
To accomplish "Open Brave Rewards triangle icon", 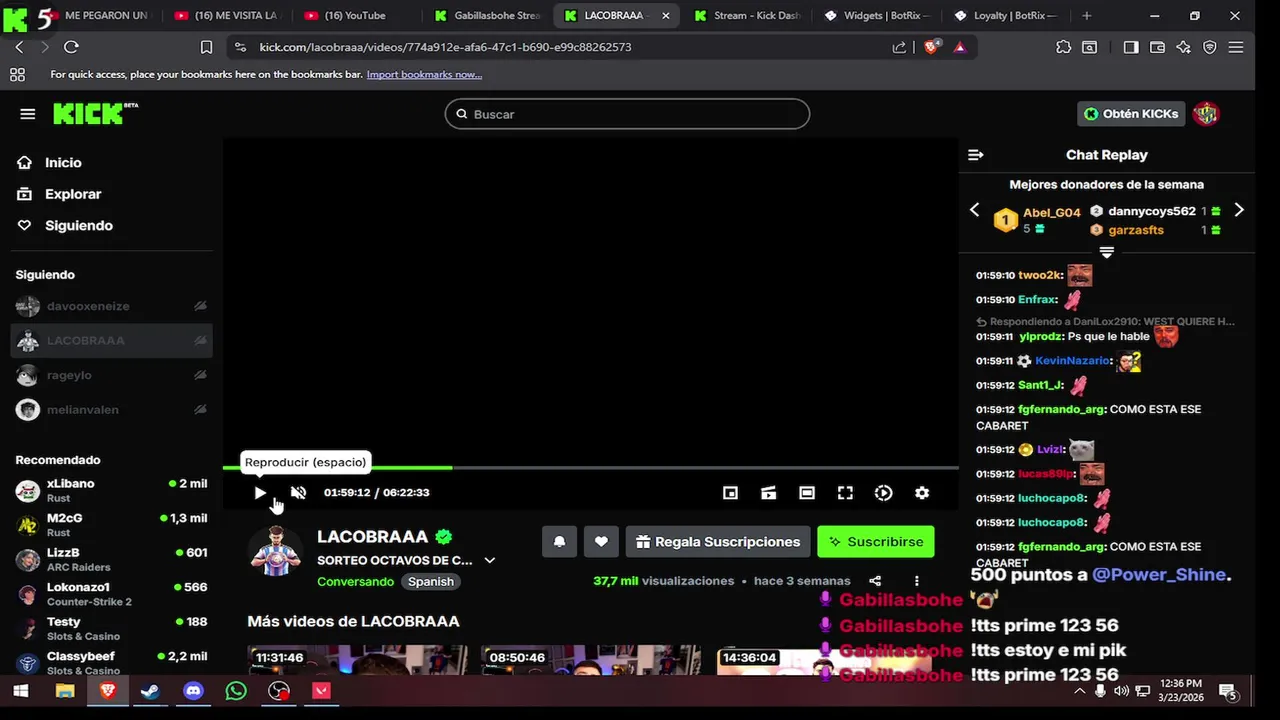I will click(960, 47).
